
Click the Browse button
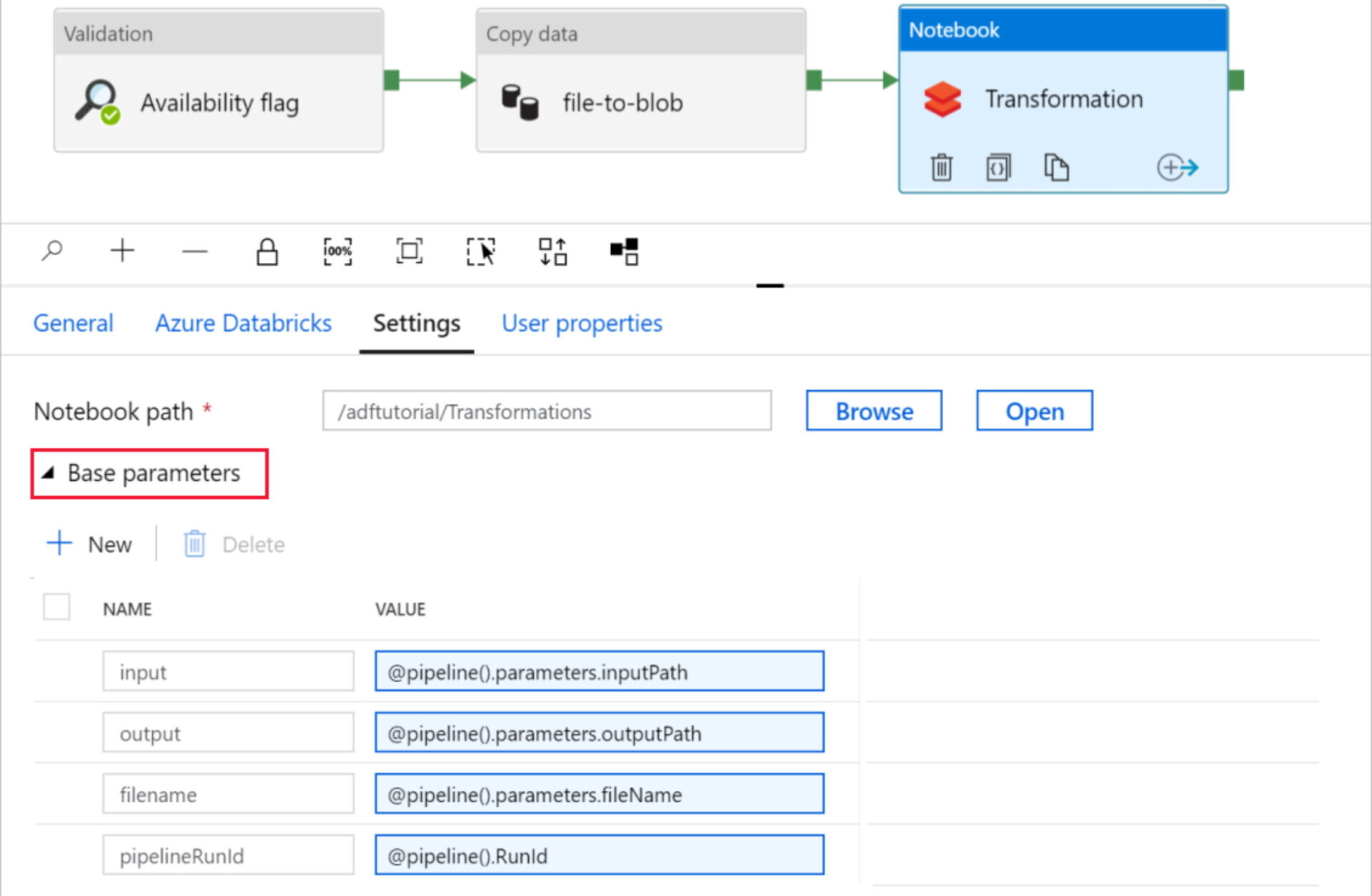click(x=873, y=411)
